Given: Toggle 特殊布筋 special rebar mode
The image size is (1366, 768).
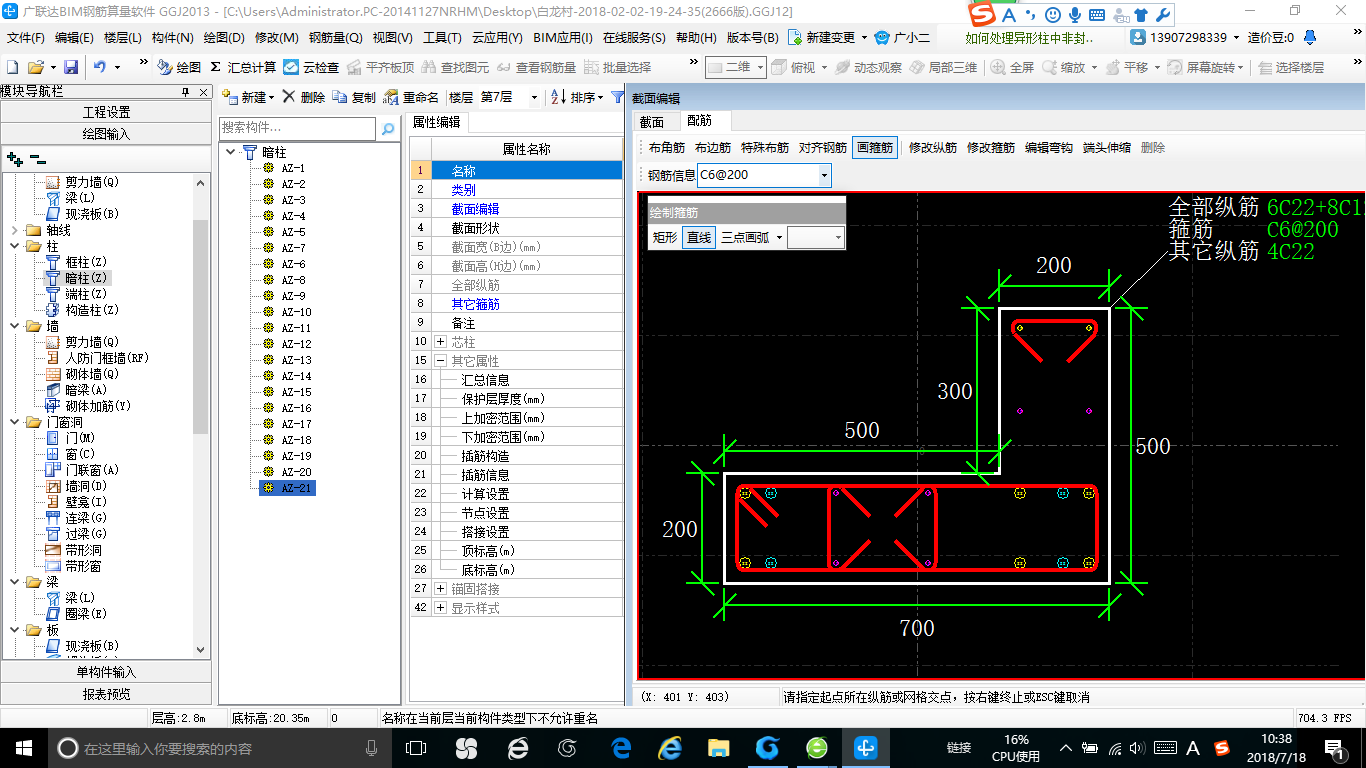Looking at the screenshot, I should pos(765,147).
